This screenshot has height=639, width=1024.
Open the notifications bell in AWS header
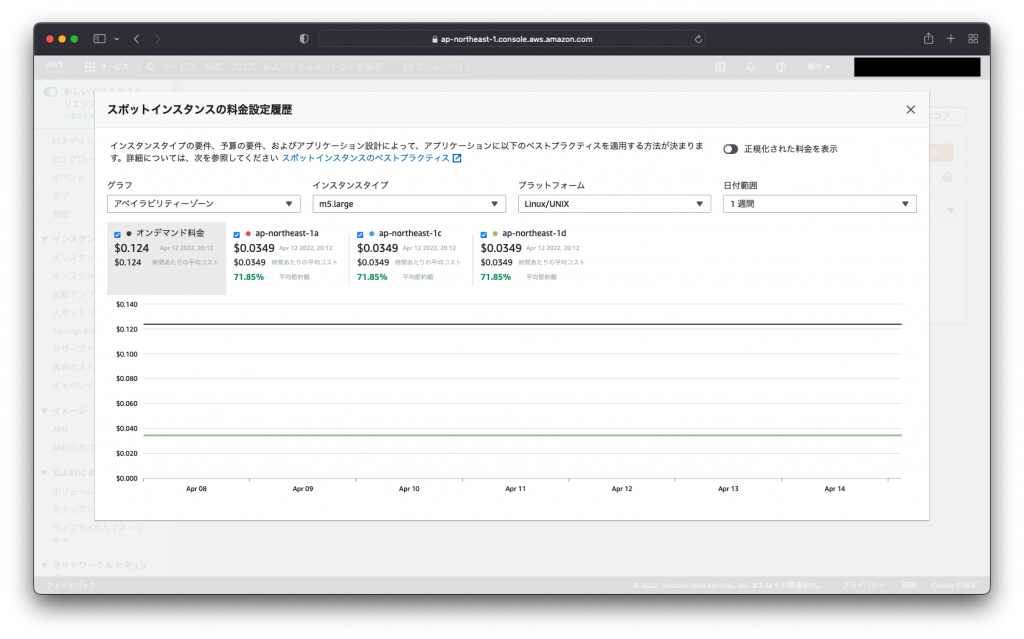(x=750, y=67)
